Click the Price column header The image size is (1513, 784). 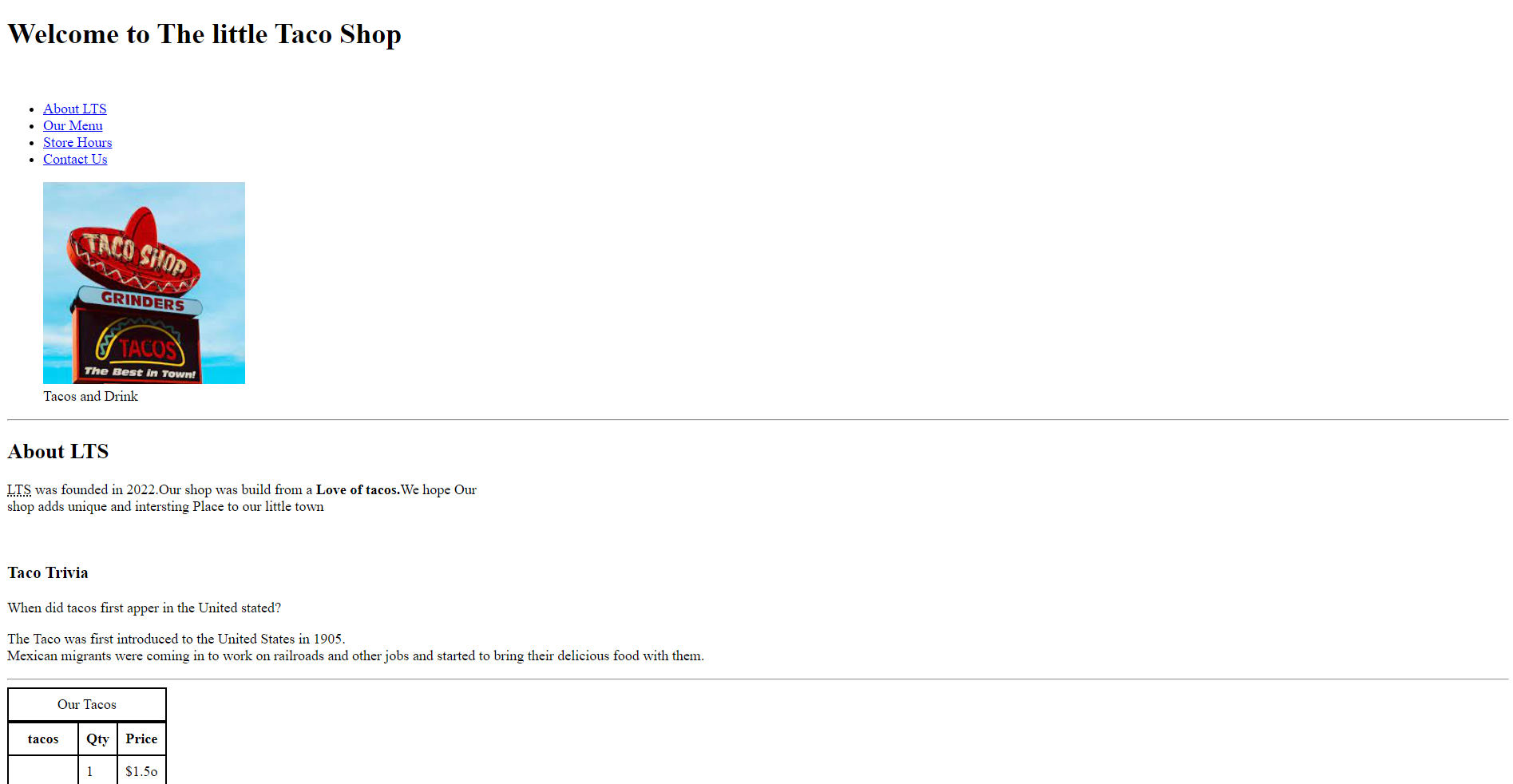pos(141,738)
